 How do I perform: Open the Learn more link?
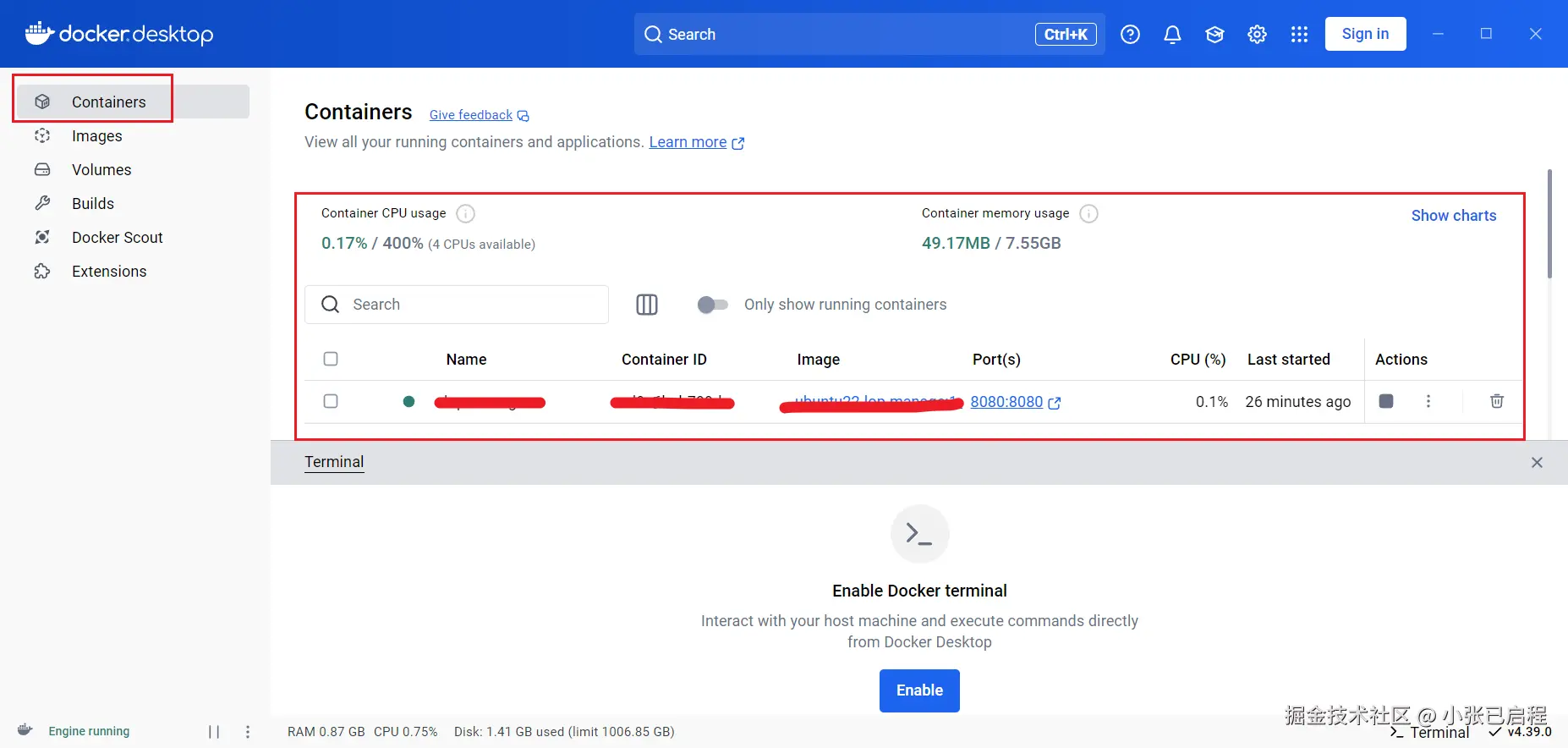688,142
